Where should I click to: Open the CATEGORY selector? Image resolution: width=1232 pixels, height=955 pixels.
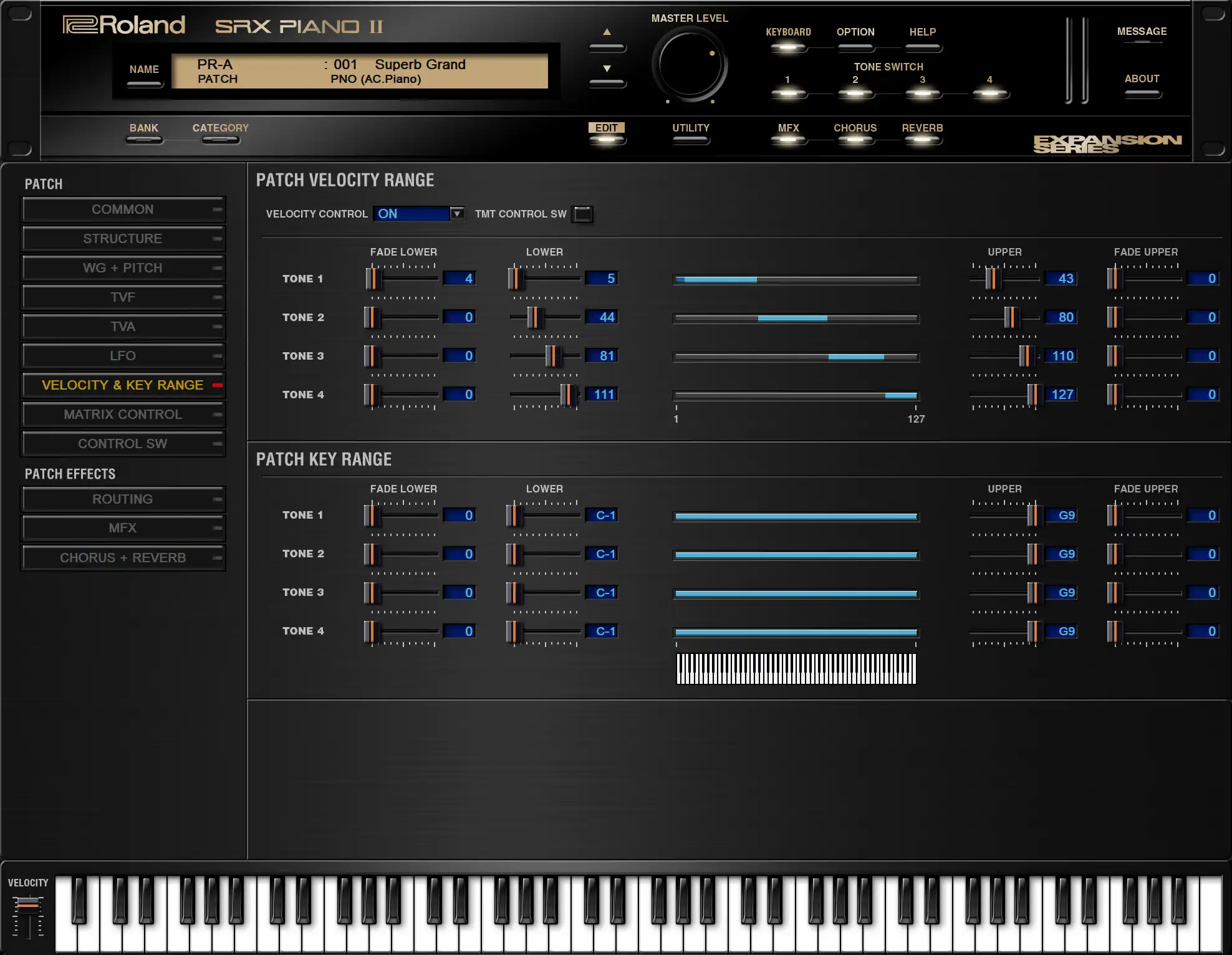click(220, 138)
